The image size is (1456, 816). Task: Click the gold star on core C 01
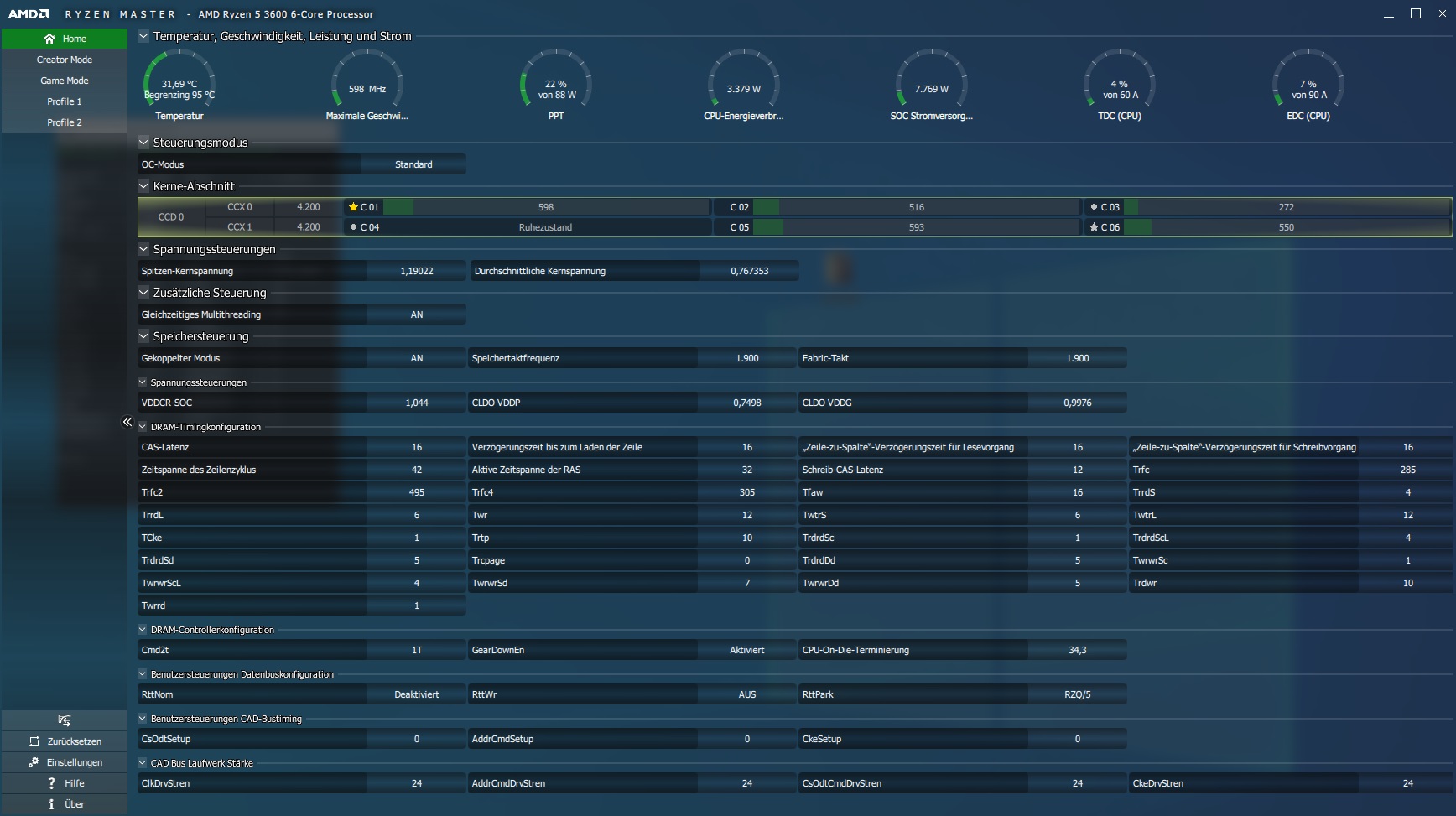click(x=353, y=207)
